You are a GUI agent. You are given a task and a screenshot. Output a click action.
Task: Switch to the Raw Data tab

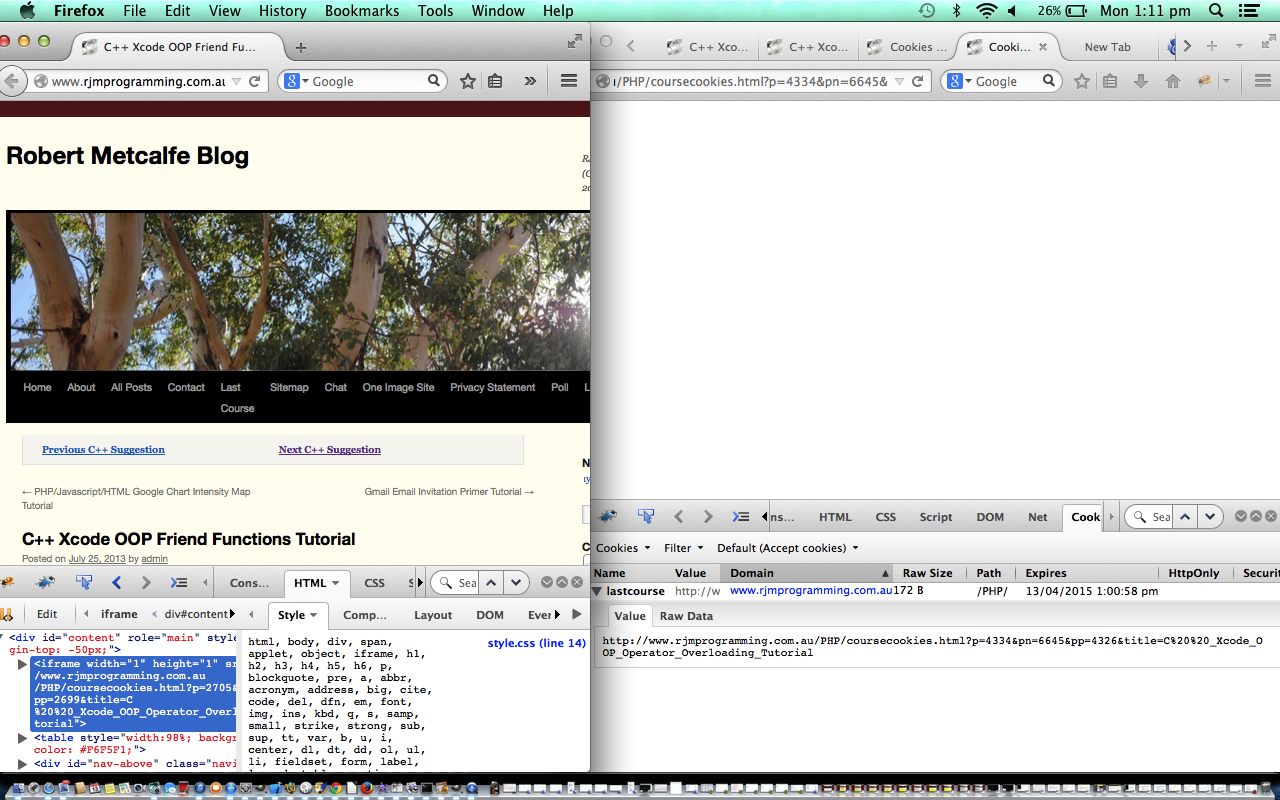click(x=686, y=616)
